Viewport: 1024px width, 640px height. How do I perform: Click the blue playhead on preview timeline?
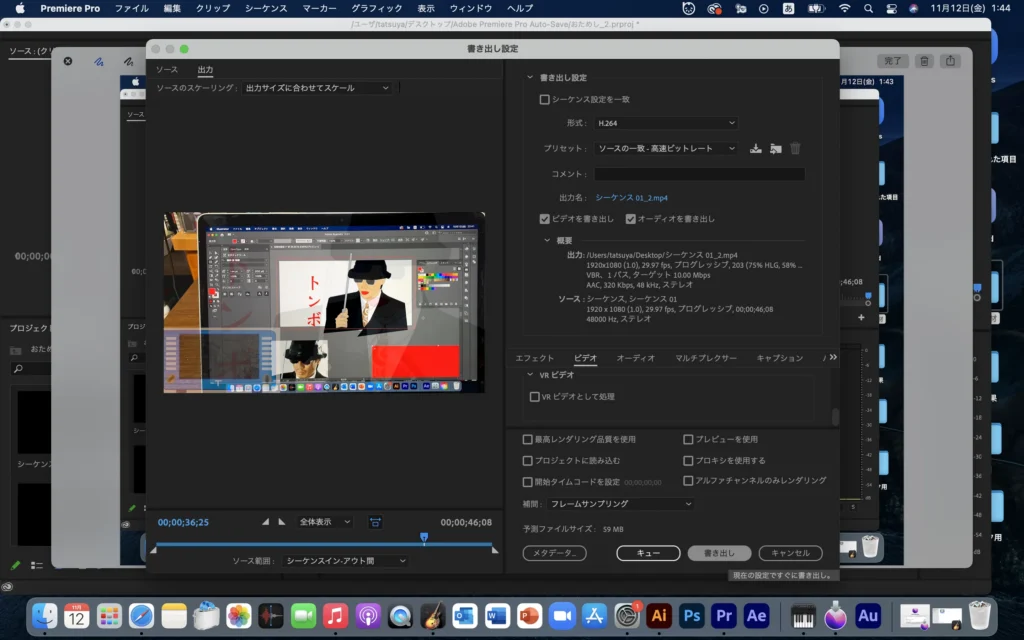424,538
